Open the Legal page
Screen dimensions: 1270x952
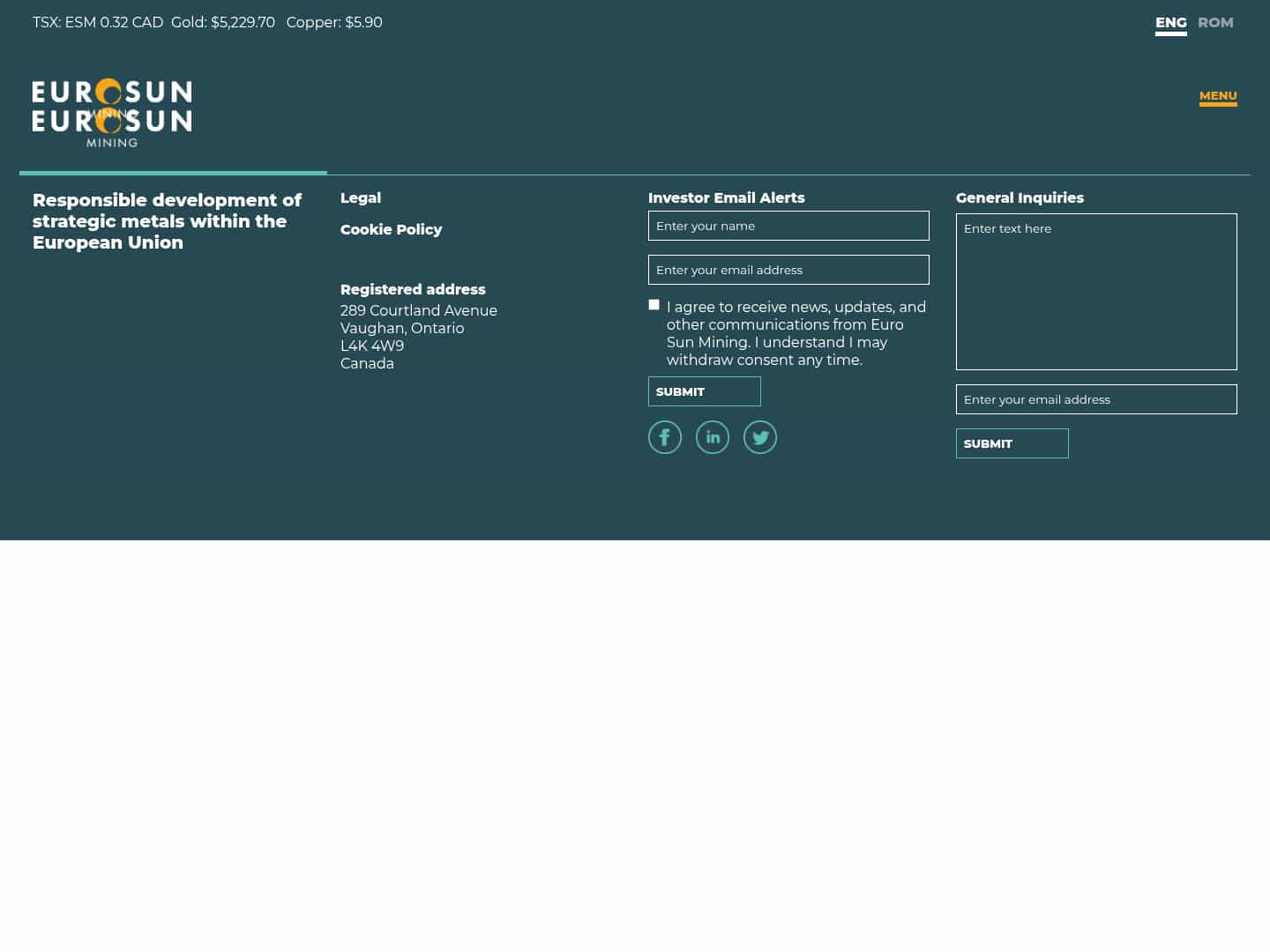click(361, 197)
